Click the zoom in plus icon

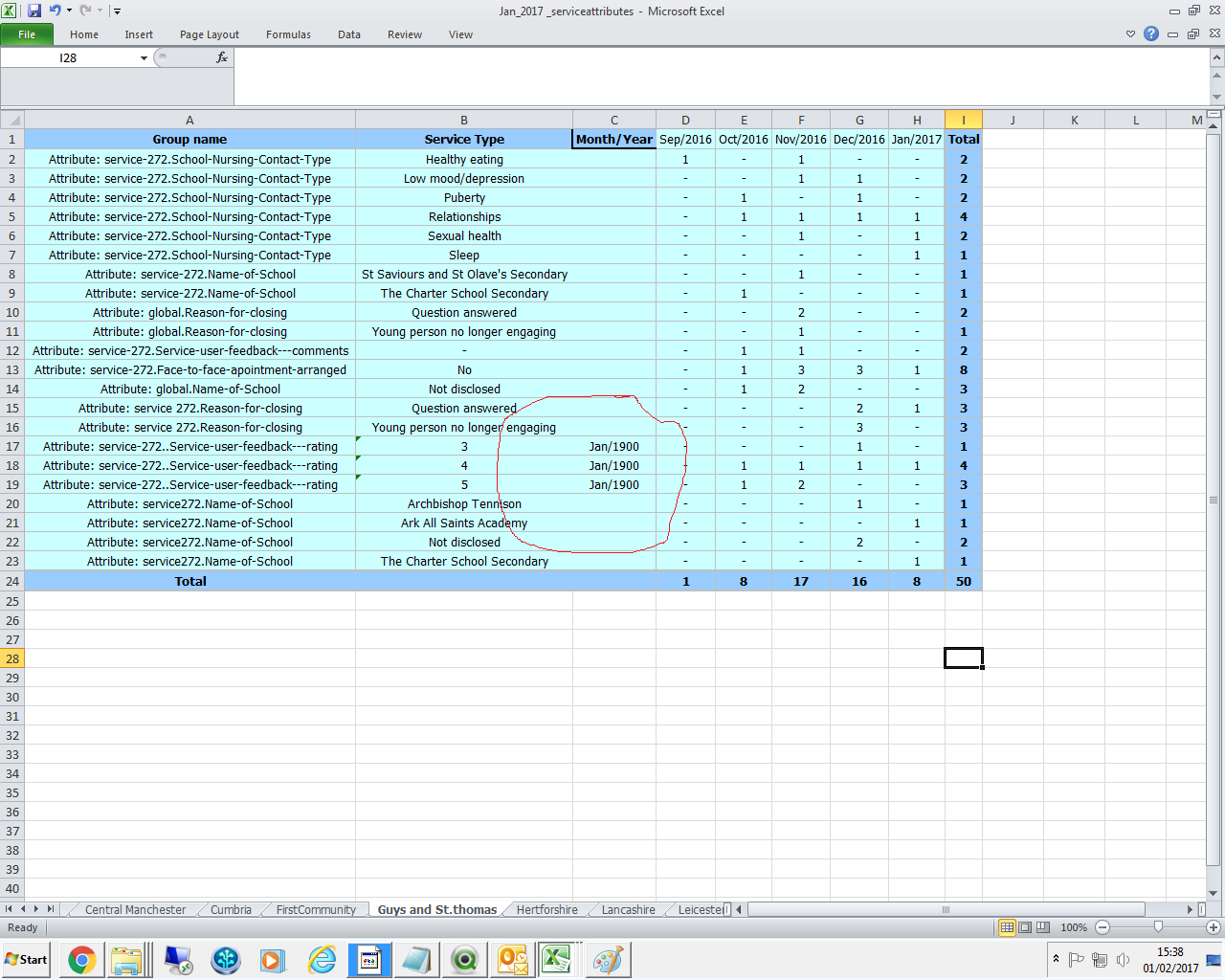(x=1213, y=927)
